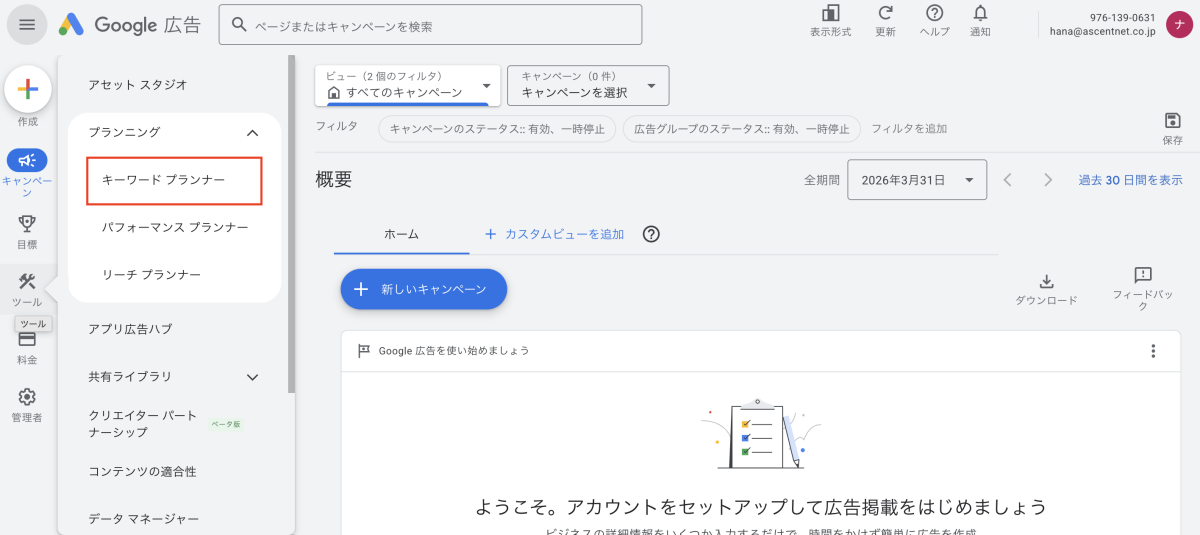Open the ヘルプ question mark icon
Viewport: 1200px width, 535px height.
coord(934,14)
